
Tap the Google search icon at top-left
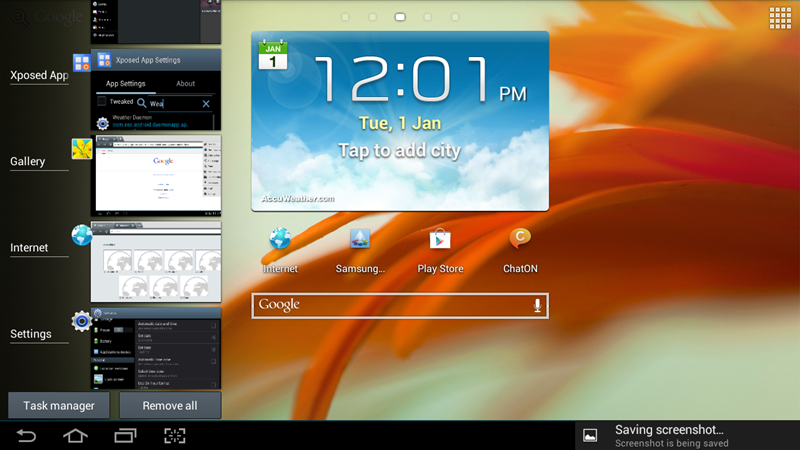pyautogui.click(x=19, y=17)
